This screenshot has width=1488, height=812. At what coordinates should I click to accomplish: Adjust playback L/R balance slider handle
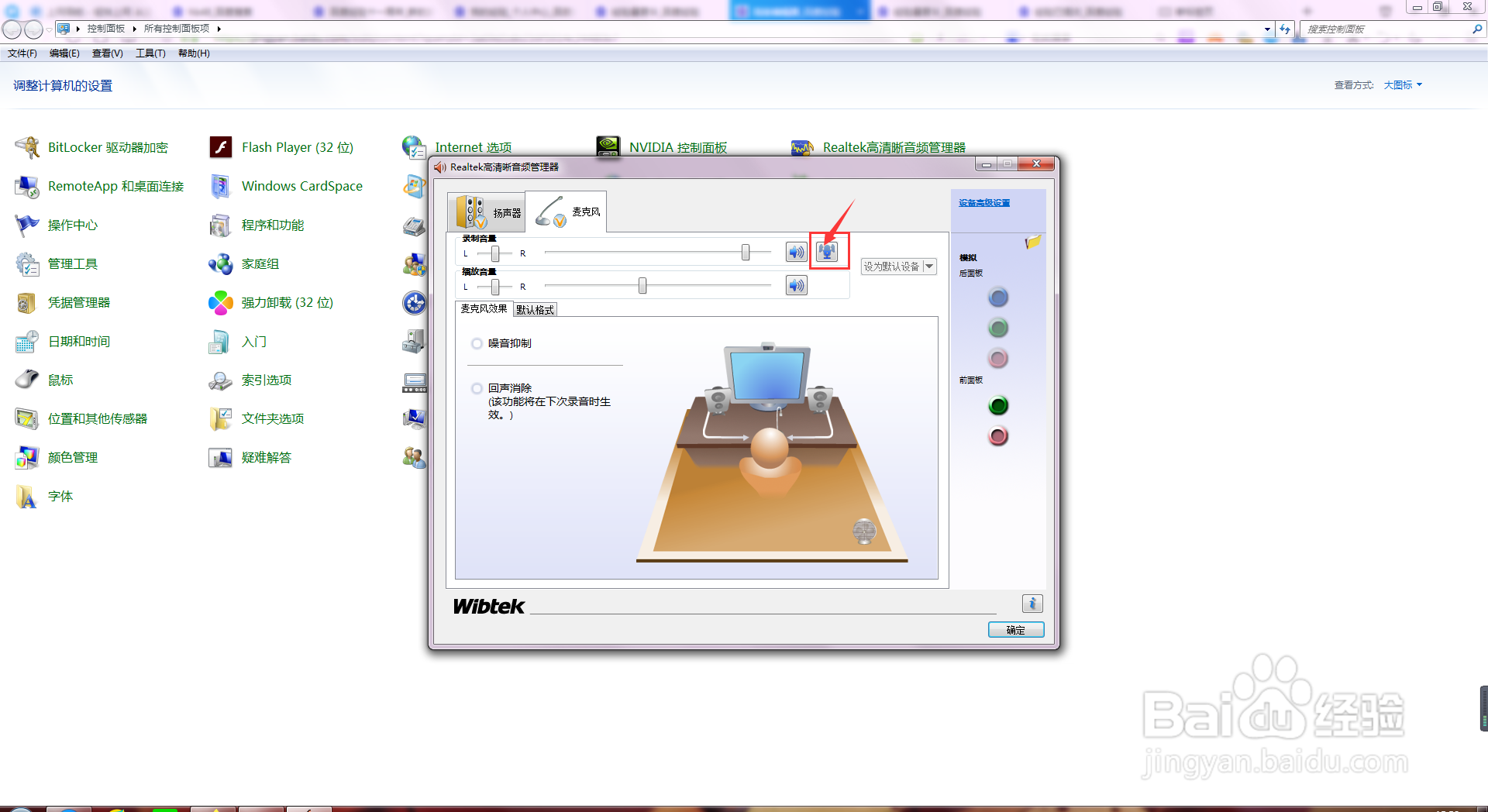[x=495, y=287]
